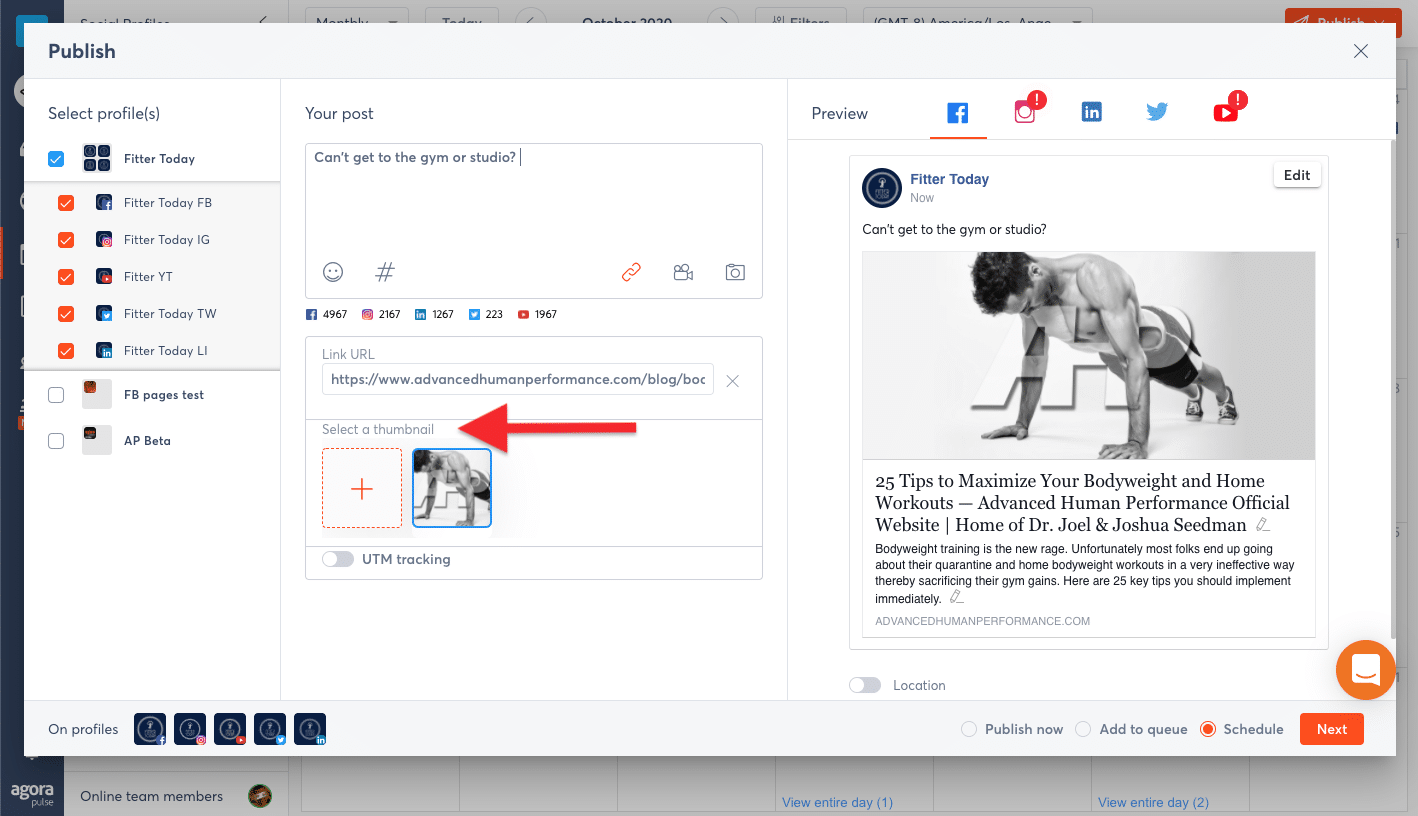
Task: Click inside the post text area
Action: (534, 200)
